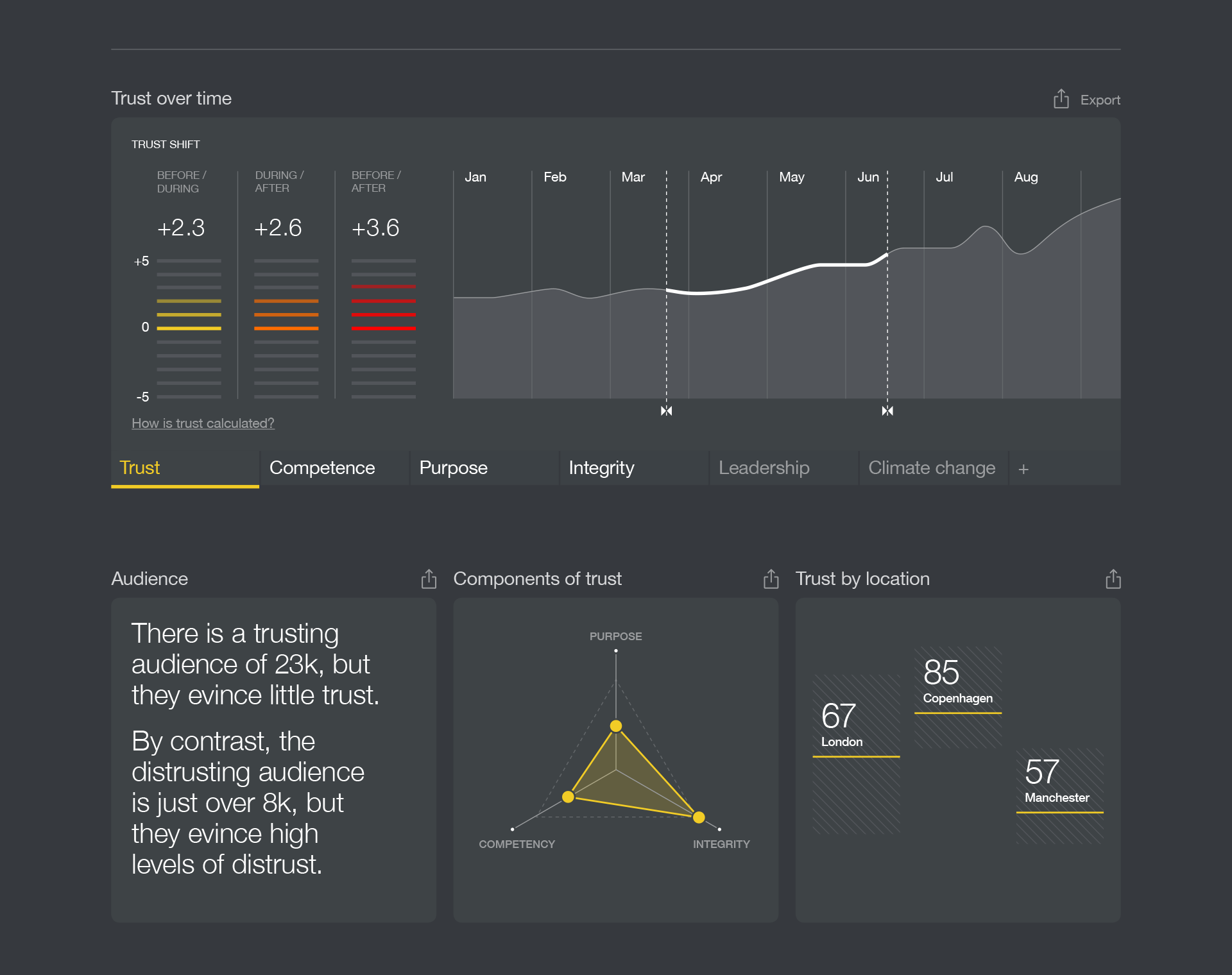Click the Export label
1232x975 pixels.
1100,100
